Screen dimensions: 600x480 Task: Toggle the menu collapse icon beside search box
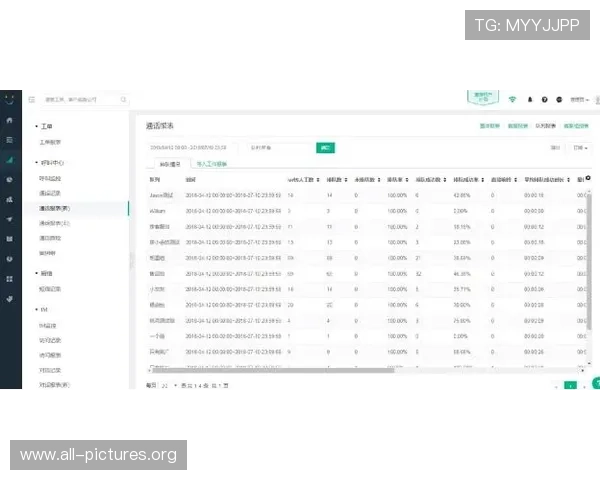coord(32,100)
